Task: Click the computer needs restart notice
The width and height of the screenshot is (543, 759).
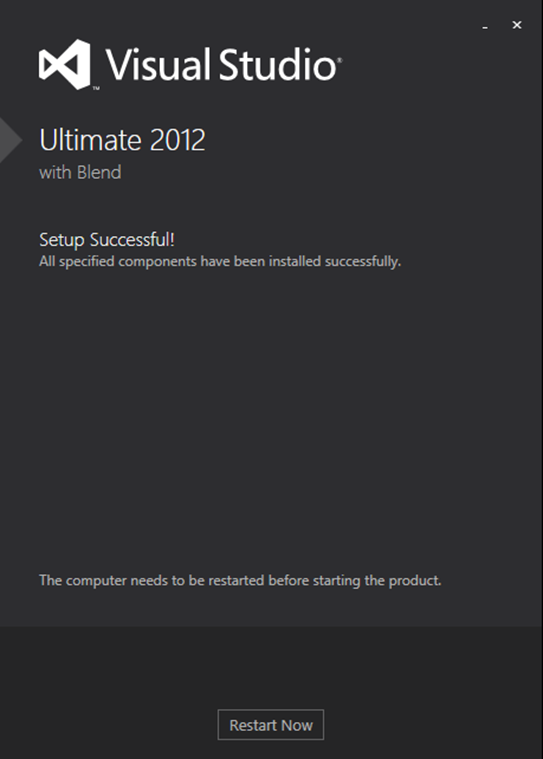Action: tap(240, 580)
